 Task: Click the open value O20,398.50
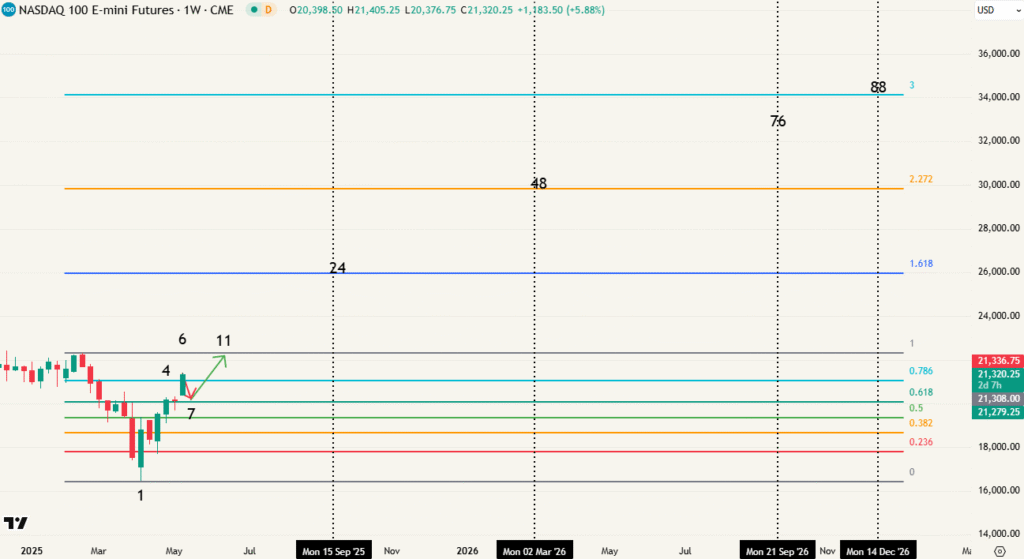(x=316, y=10)
